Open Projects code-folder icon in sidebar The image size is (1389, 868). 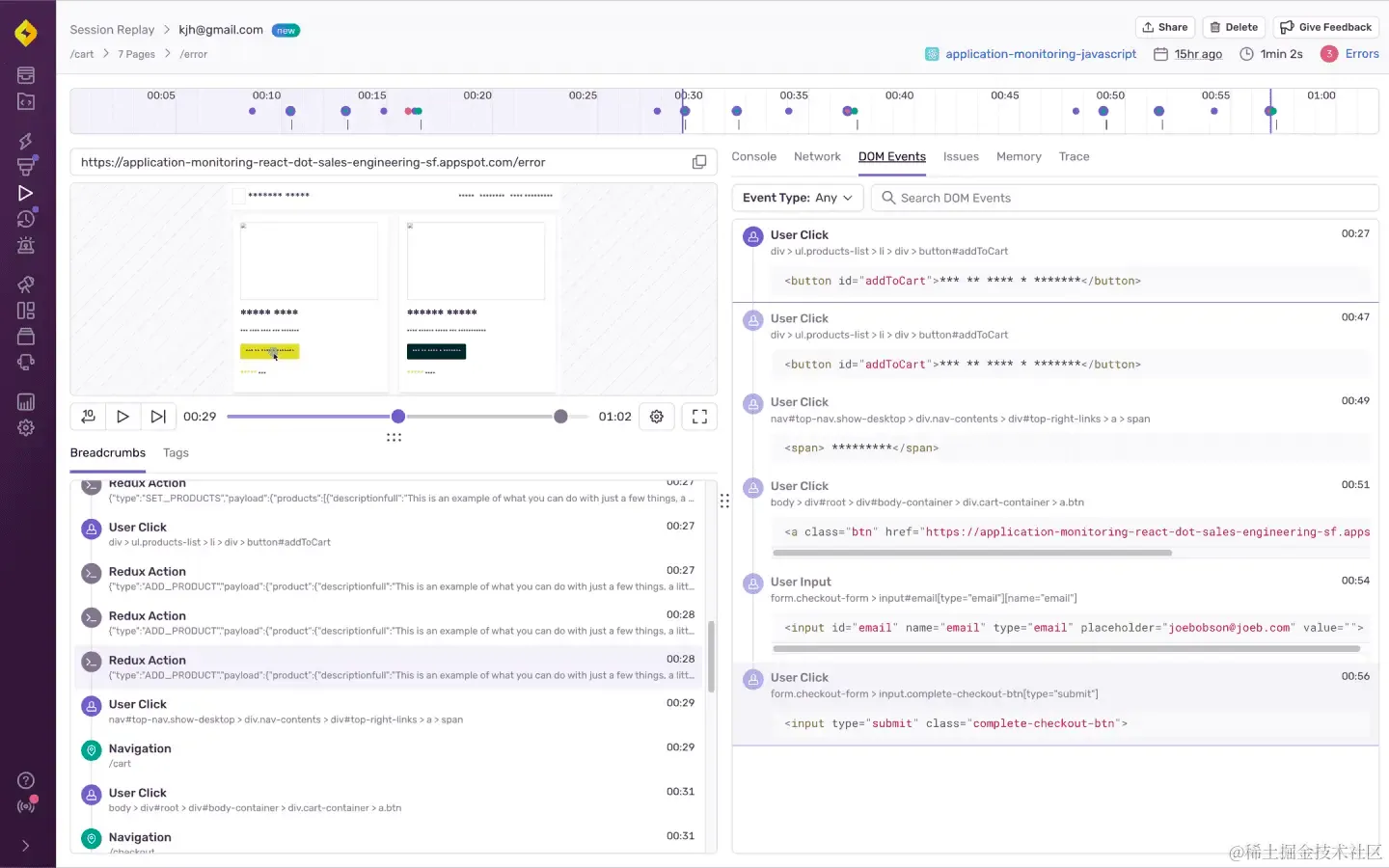point(26,101)
